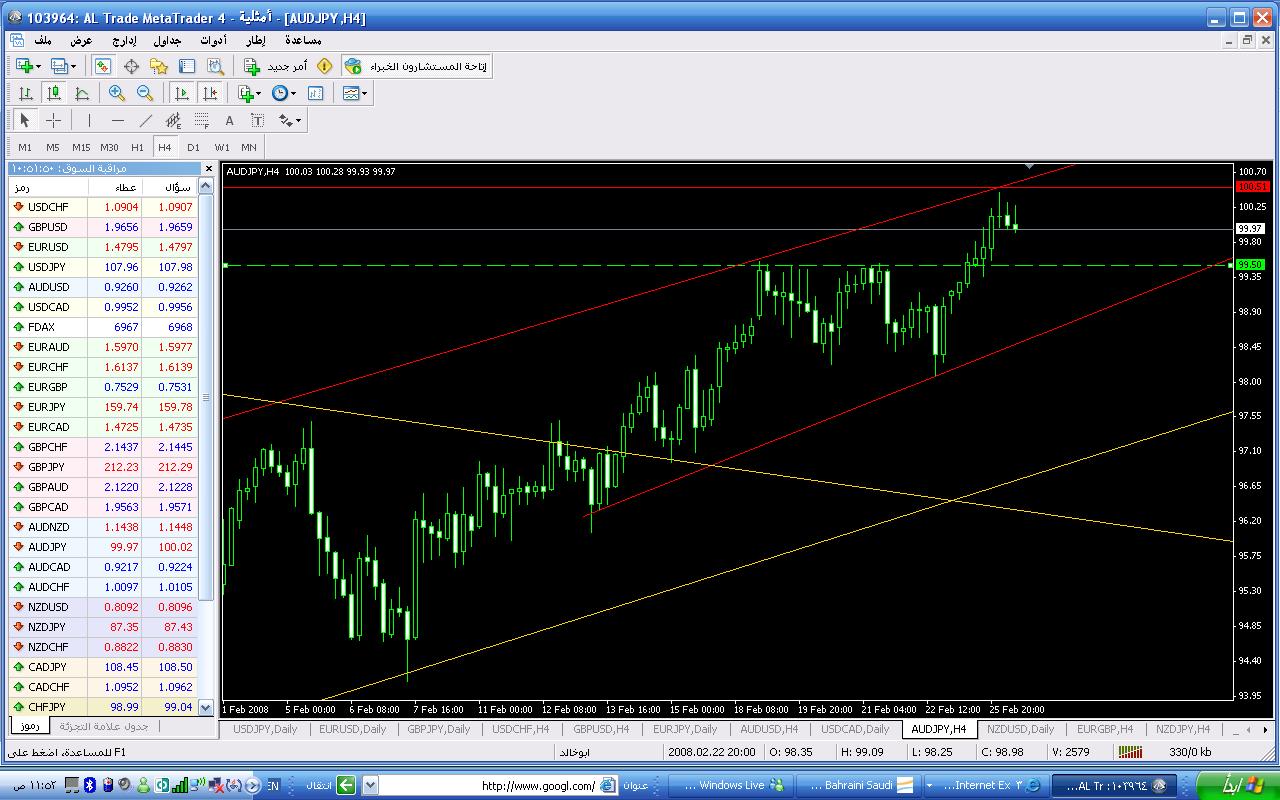
Task: Draw a horizontal line tool
Action: click(118, 120)
